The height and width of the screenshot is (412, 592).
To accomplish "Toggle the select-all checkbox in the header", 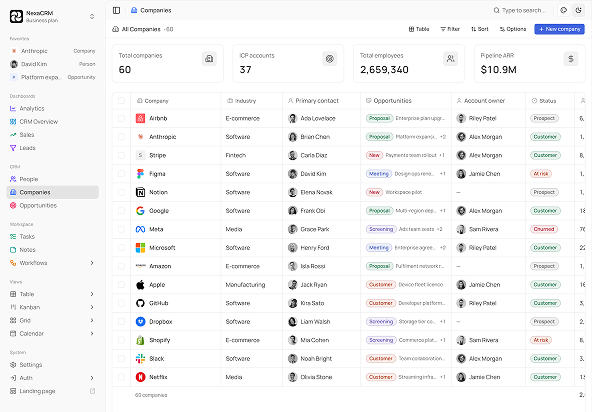I will pos(121,100).
